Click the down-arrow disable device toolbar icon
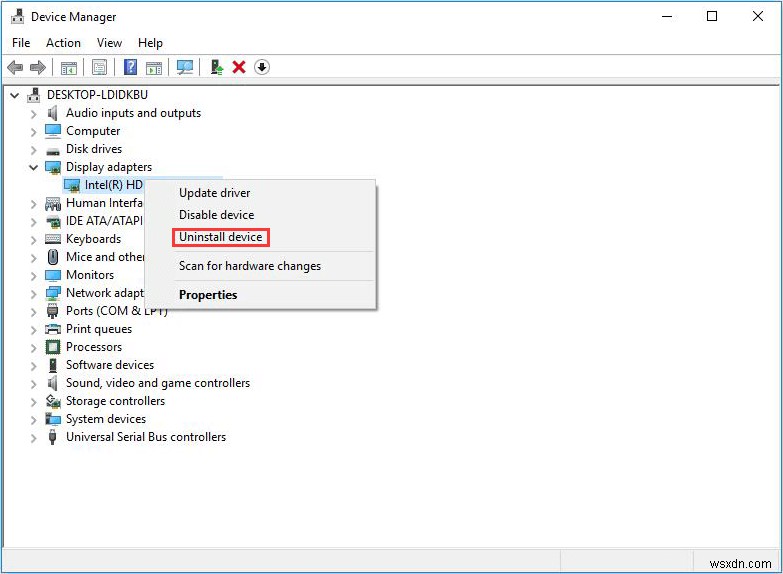Screen dimensions: 783x574 pyautogui.click(x=262, y=67)
